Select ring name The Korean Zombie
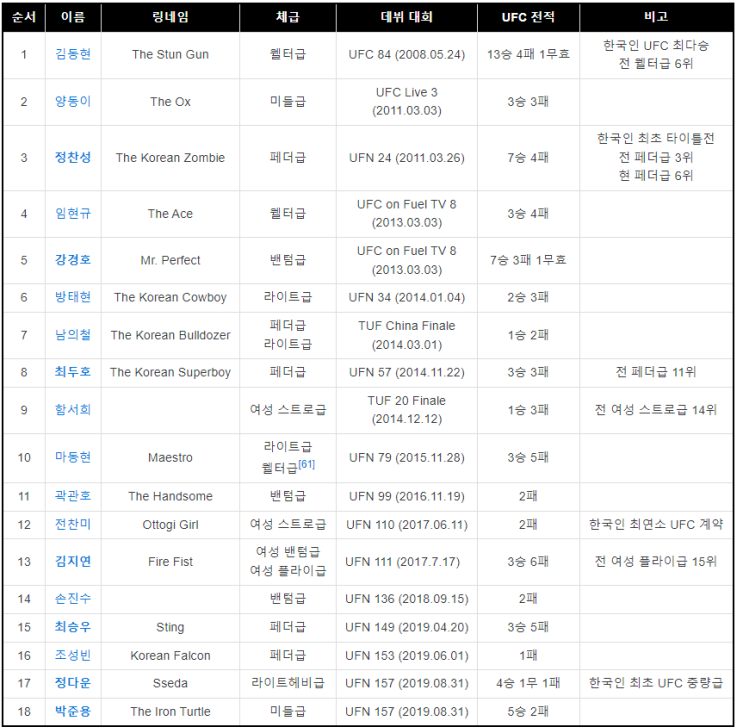This screenshot has height=727, width=743. (170, 158)
